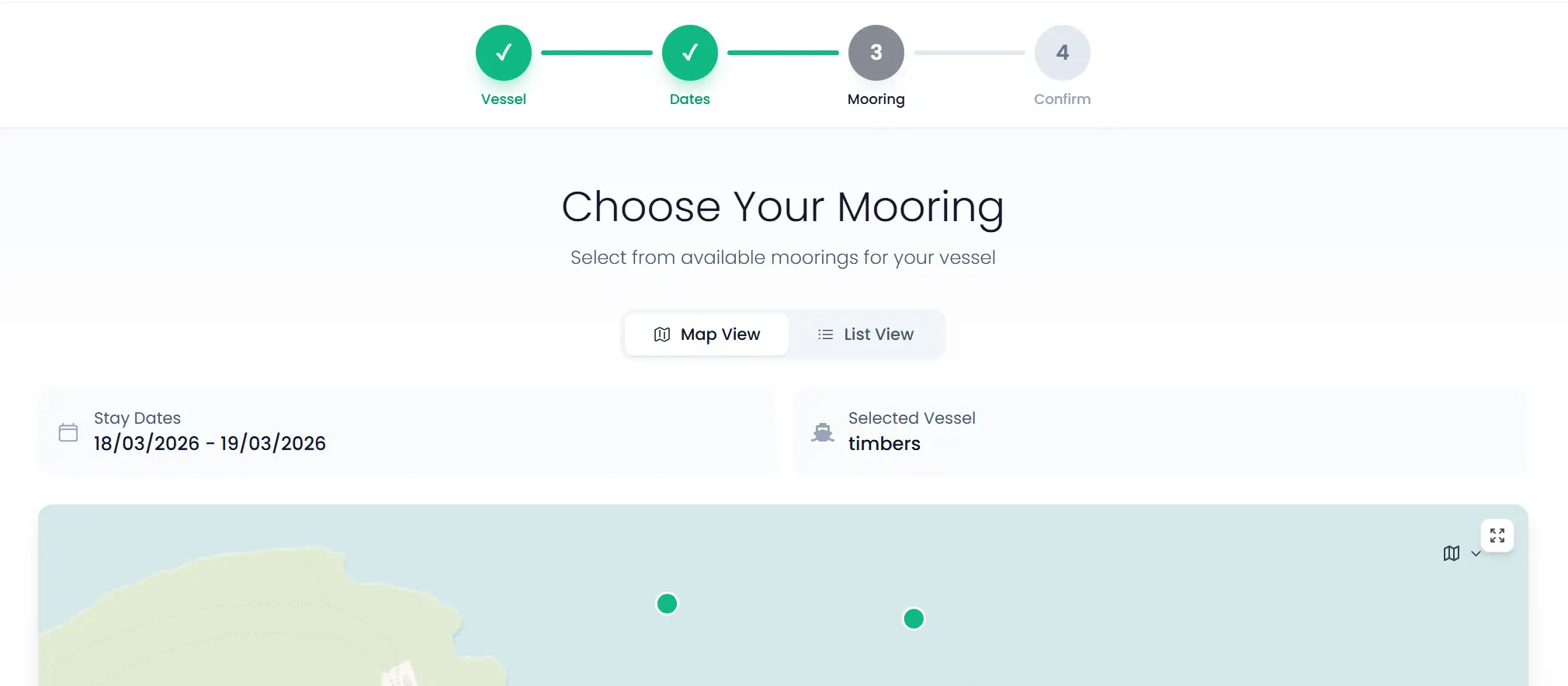The height and width of the screenshot is (686, 1568).
Task: Click the green checkmark on the Vessel step
Action: 503,52
